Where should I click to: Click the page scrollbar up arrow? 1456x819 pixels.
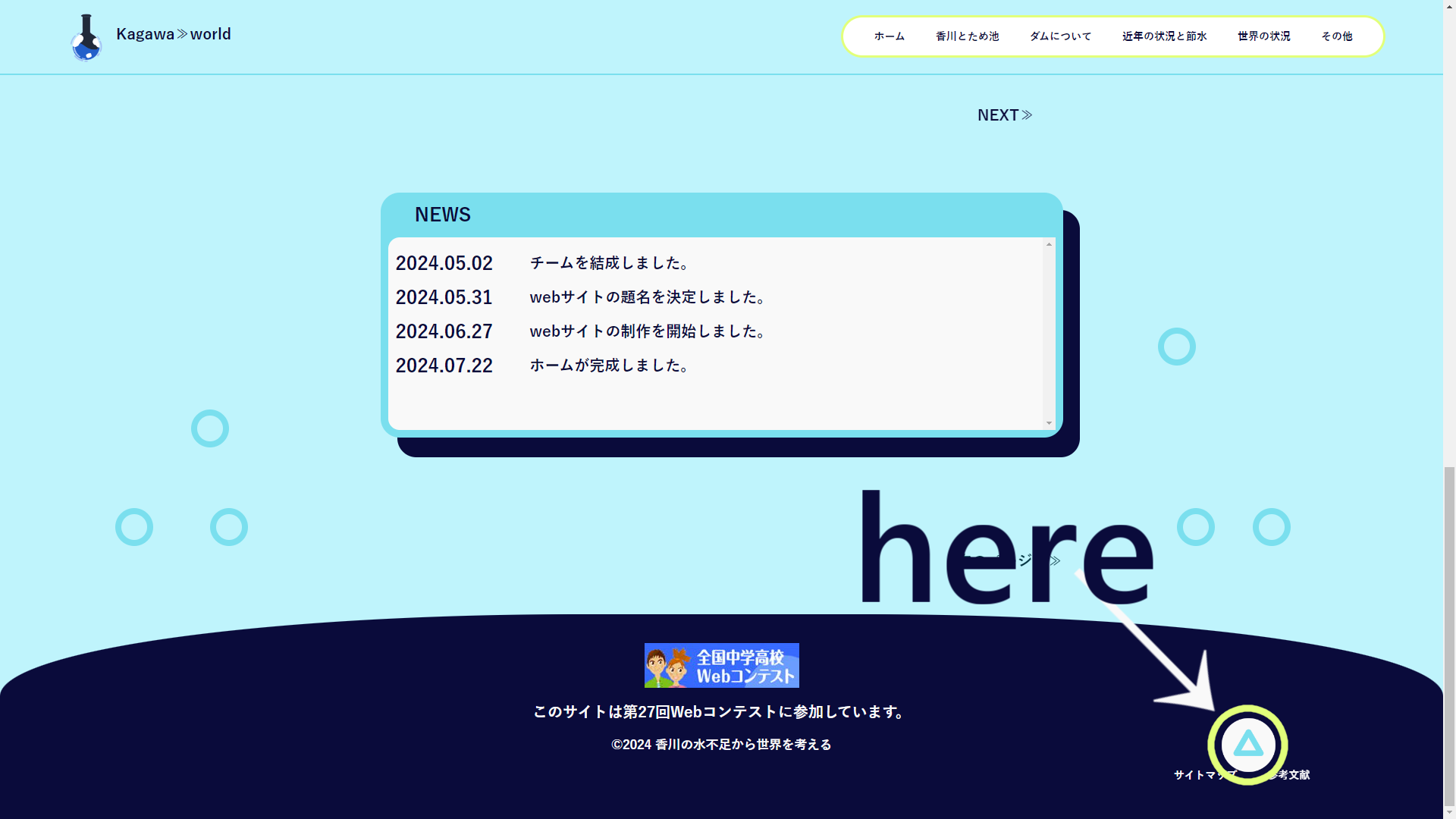coord(1449,6)
